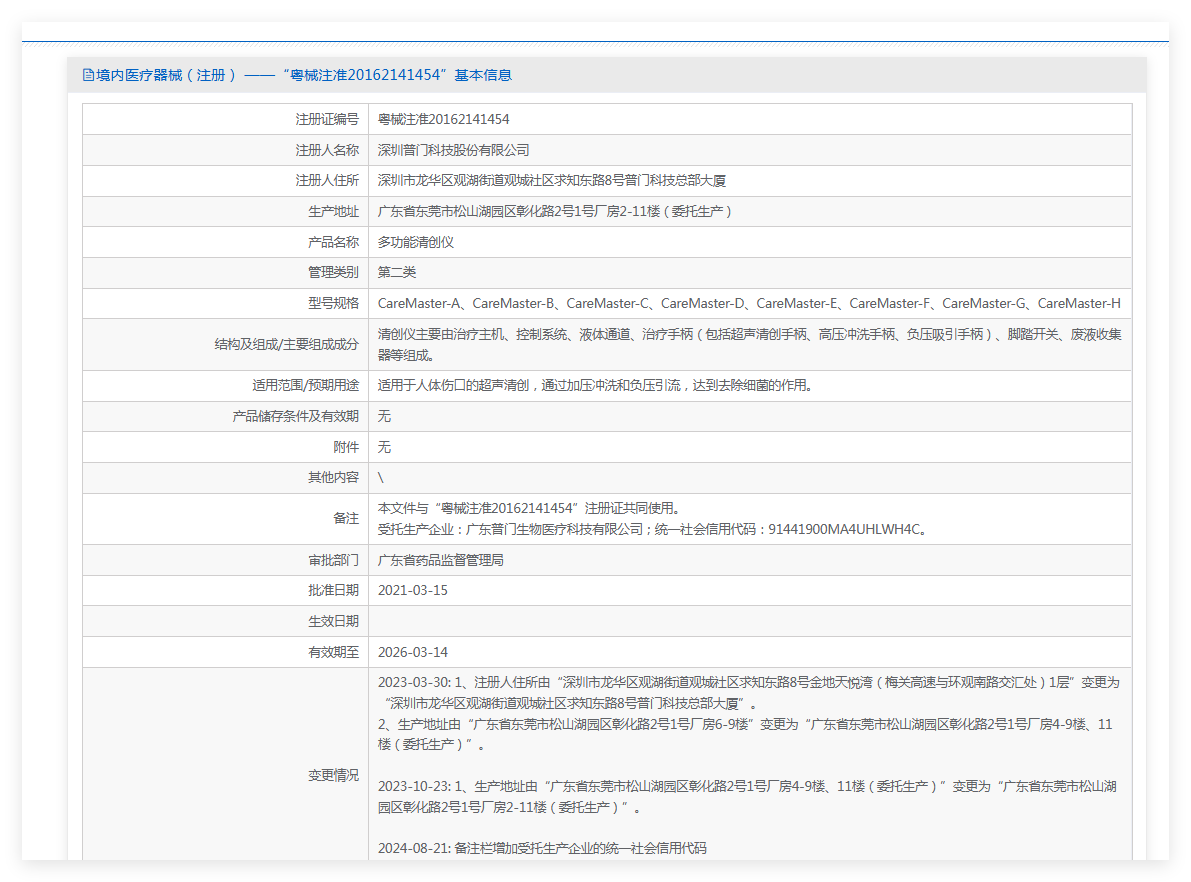Select approving department 广东省药品监督管理局
Image resolution: width=1191 pixels, height=882 pixels.
point(441,560)
